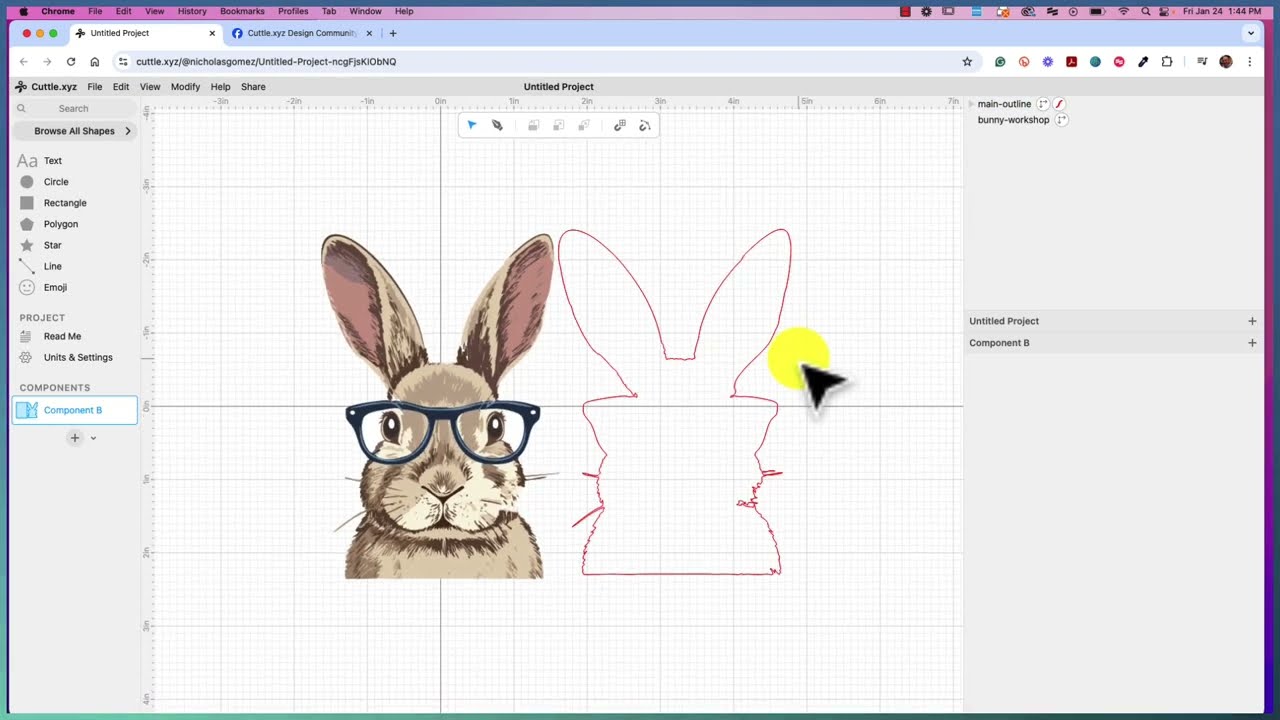
Task: Open Chrome media controls icon
Action: [x=1202, y=61]
